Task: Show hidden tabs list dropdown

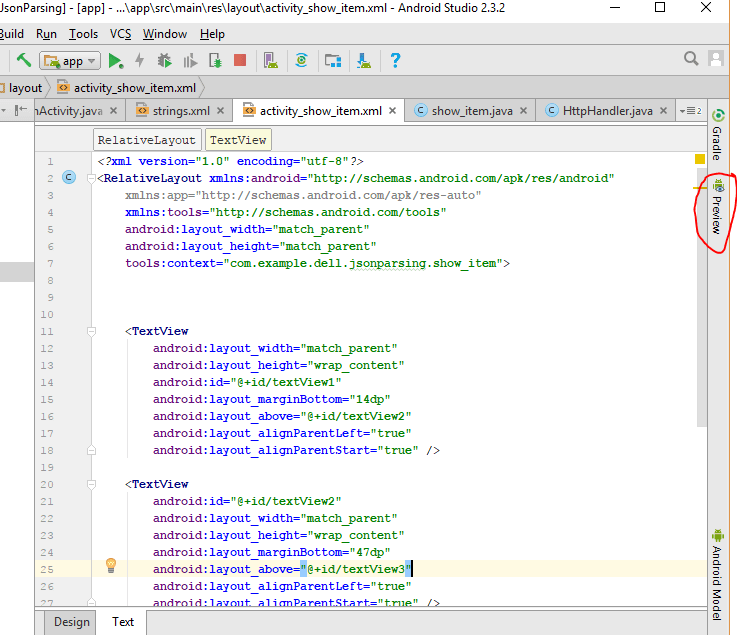Action: tap(690, 111)
